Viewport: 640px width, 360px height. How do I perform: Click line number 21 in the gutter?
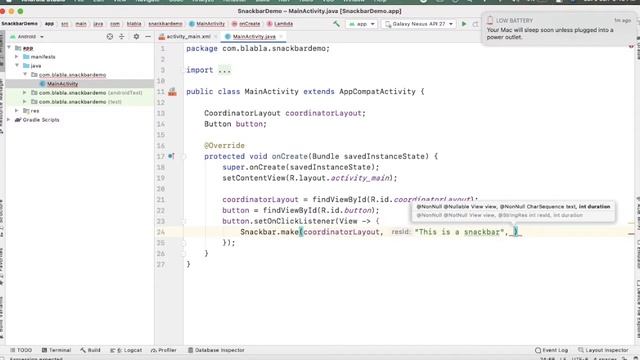161,200
